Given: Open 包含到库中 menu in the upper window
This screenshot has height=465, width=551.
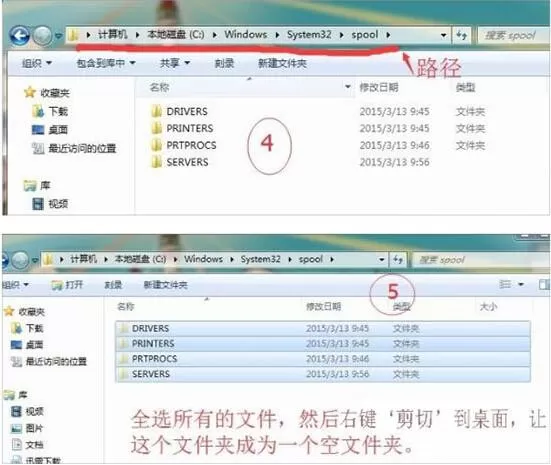Looking at the screenshot, I should [106, 63].
